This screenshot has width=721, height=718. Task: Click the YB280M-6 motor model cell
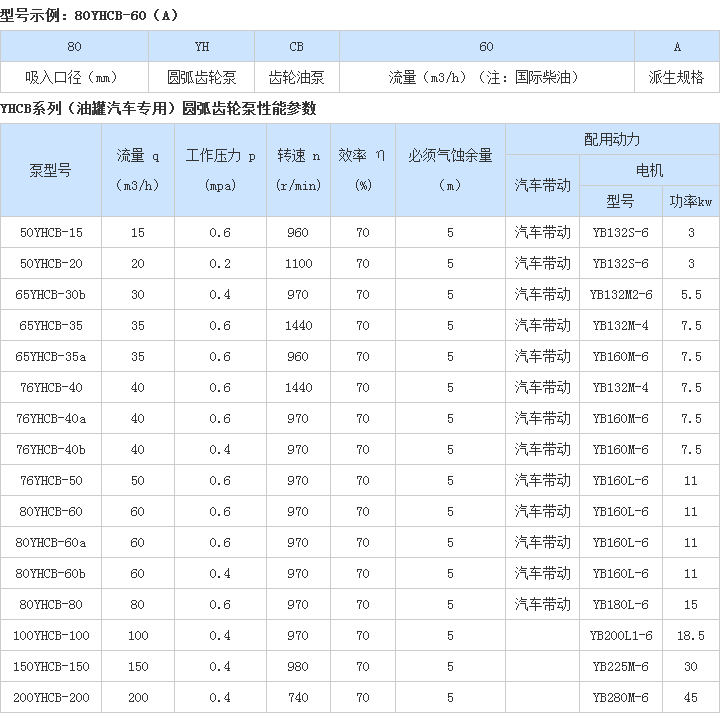tap(621, 697)
